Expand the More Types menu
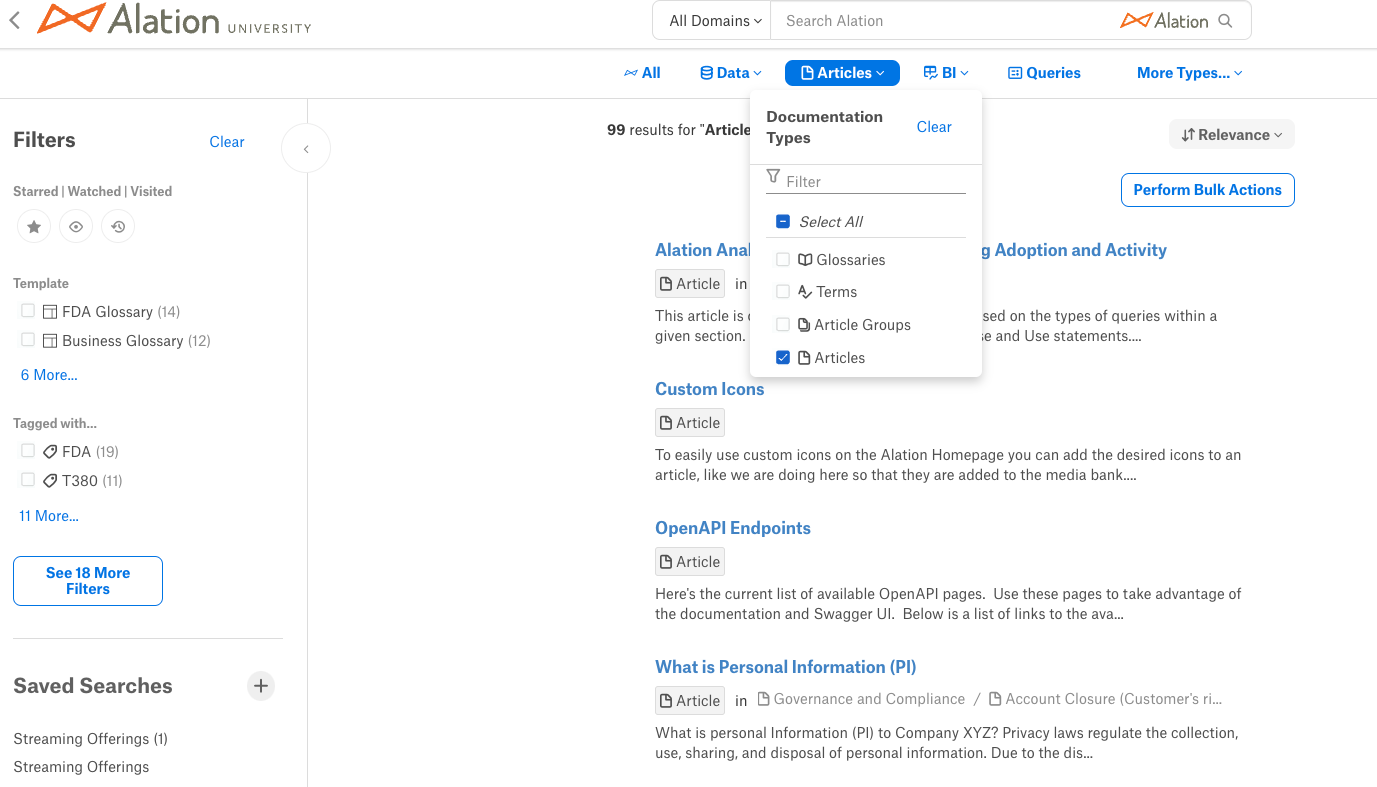Viewport: 1377px width, 787px height. 1189,73
